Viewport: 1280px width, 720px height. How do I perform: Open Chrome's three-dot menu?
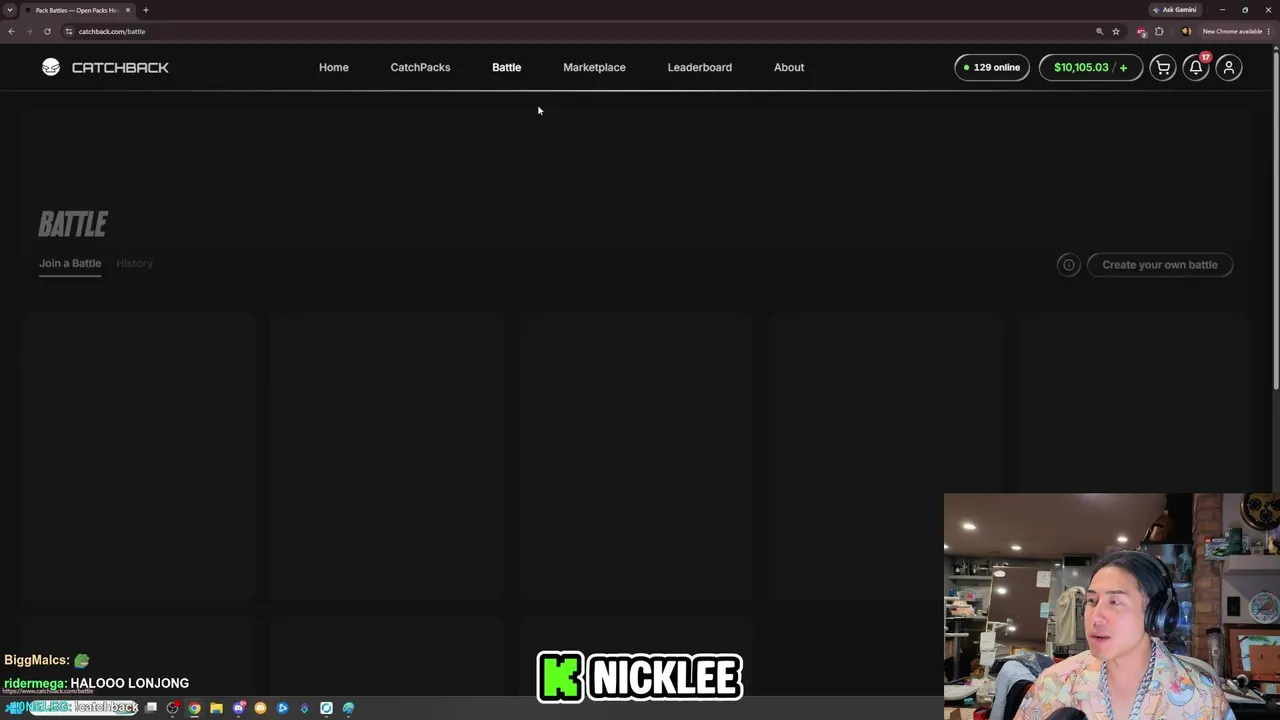1269,31
